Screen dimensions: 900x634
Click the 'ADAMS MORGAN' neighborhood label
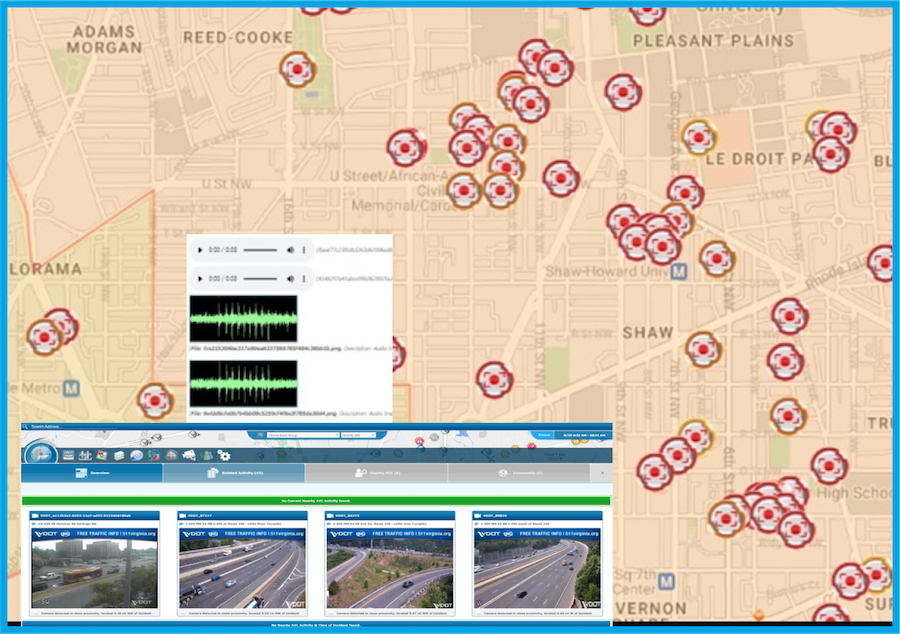104,40
